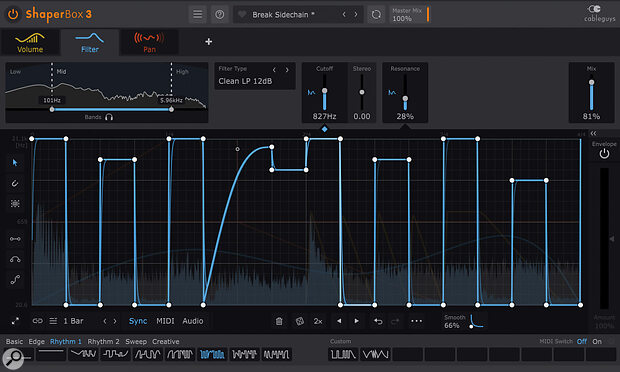Randomize the wave with dice icon
This screenshot has height=372, width=620.
coord(300,321)
